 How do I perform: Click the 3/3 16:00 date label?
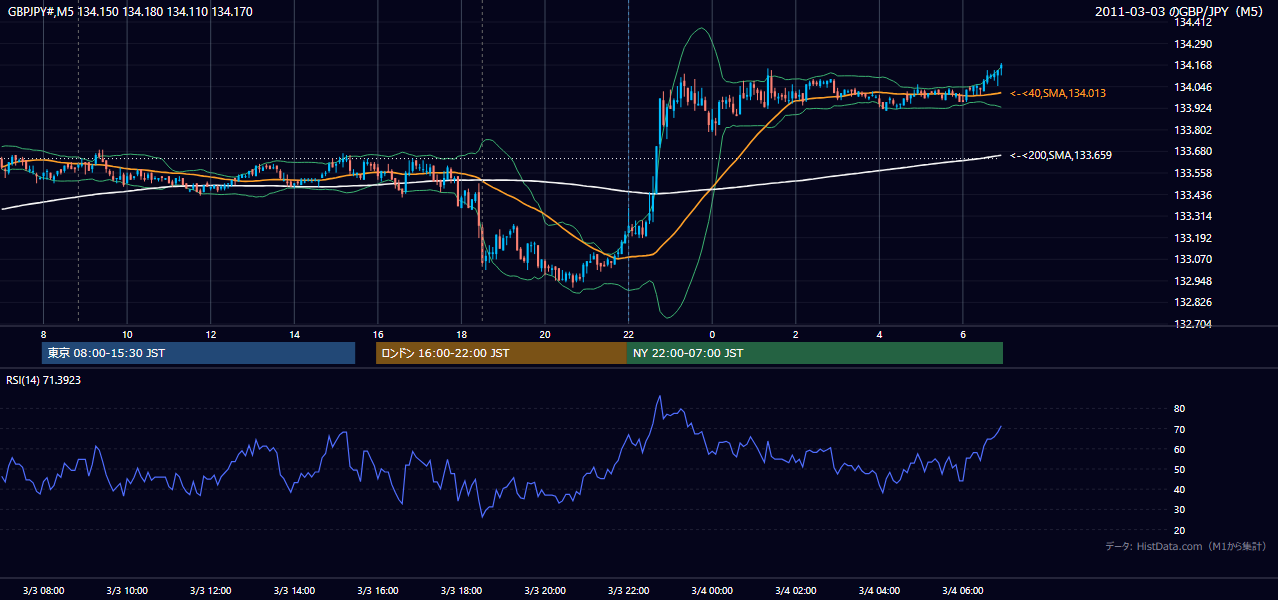pos(377,590)
